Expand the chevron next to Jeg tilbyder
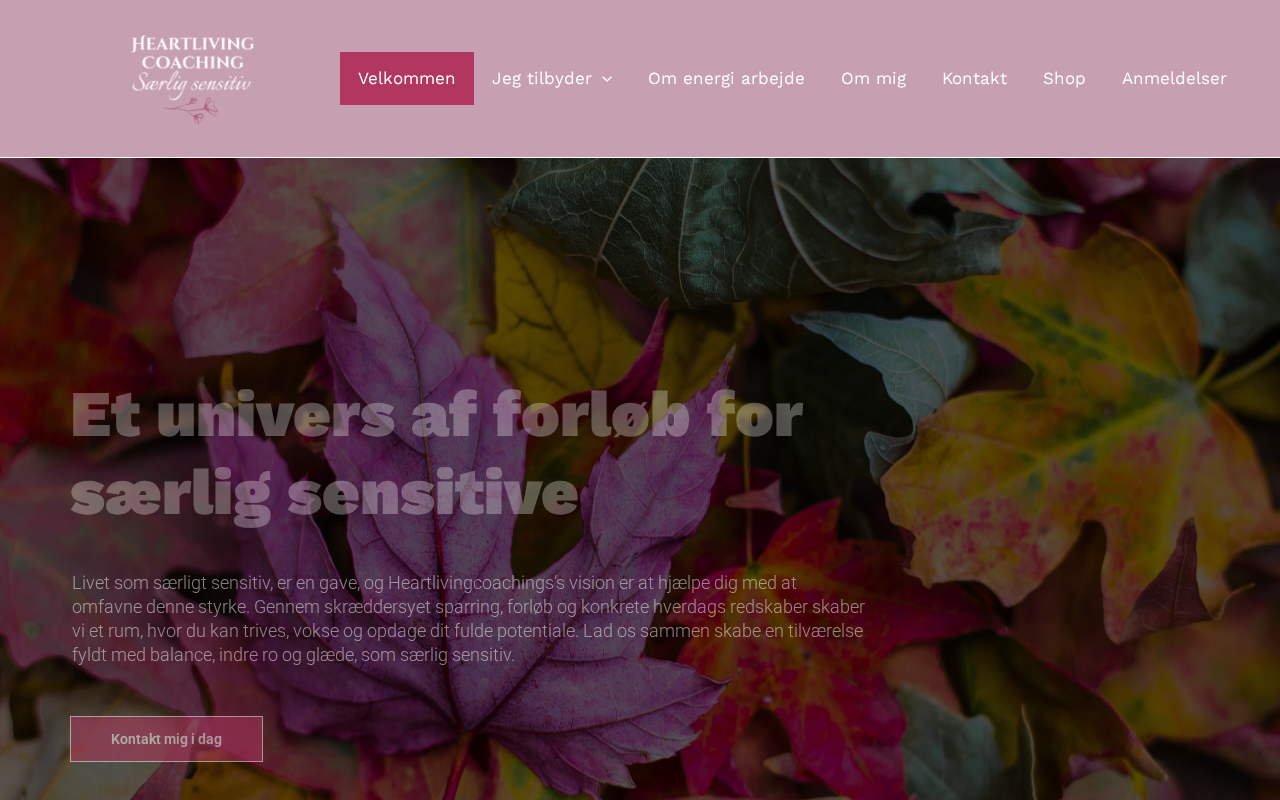The width and height of the screenshot is (1280, 800). [x=607, y=79]
